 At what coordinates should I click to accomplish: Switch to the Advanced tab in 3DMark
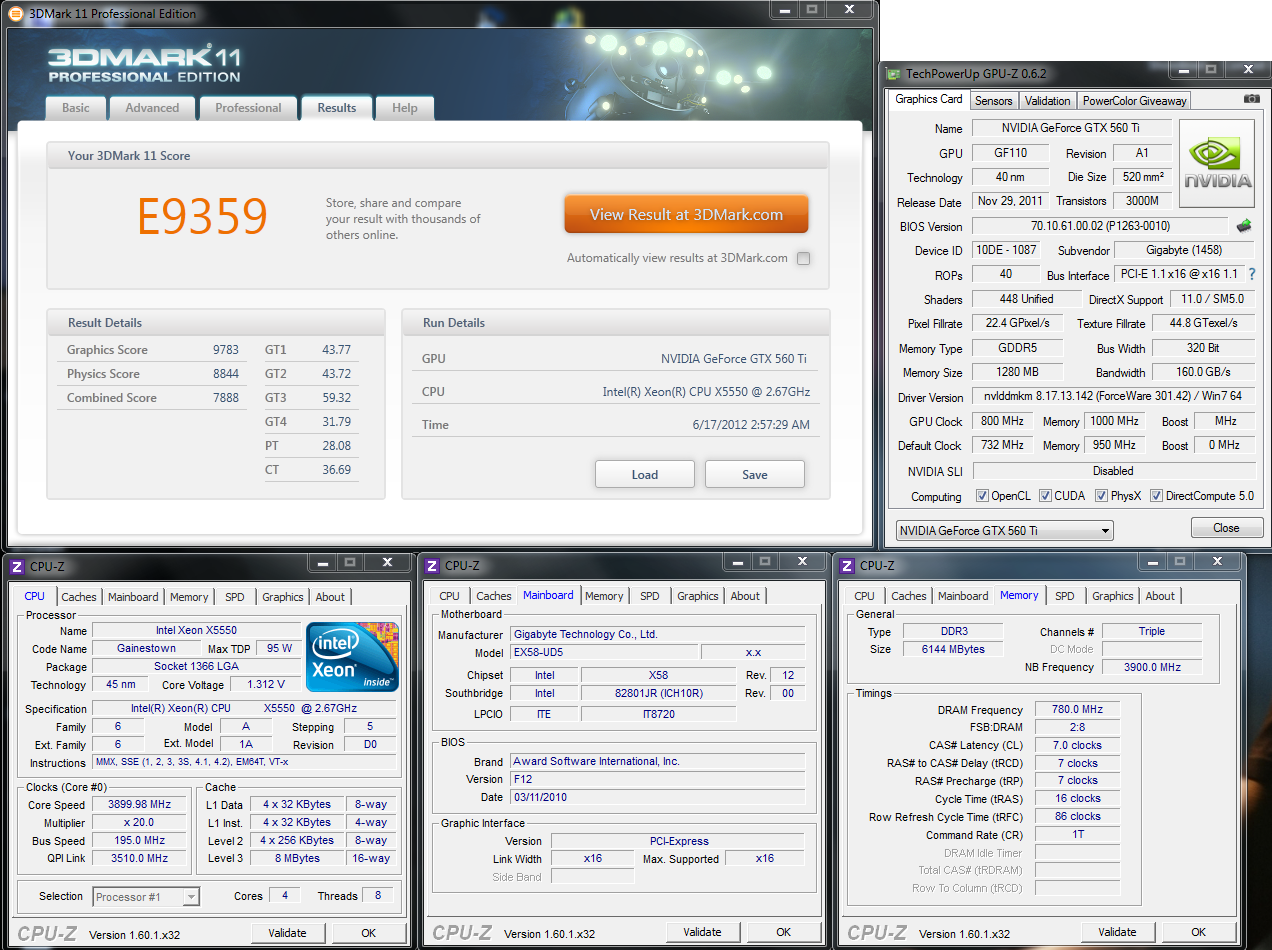coord(152,108)
